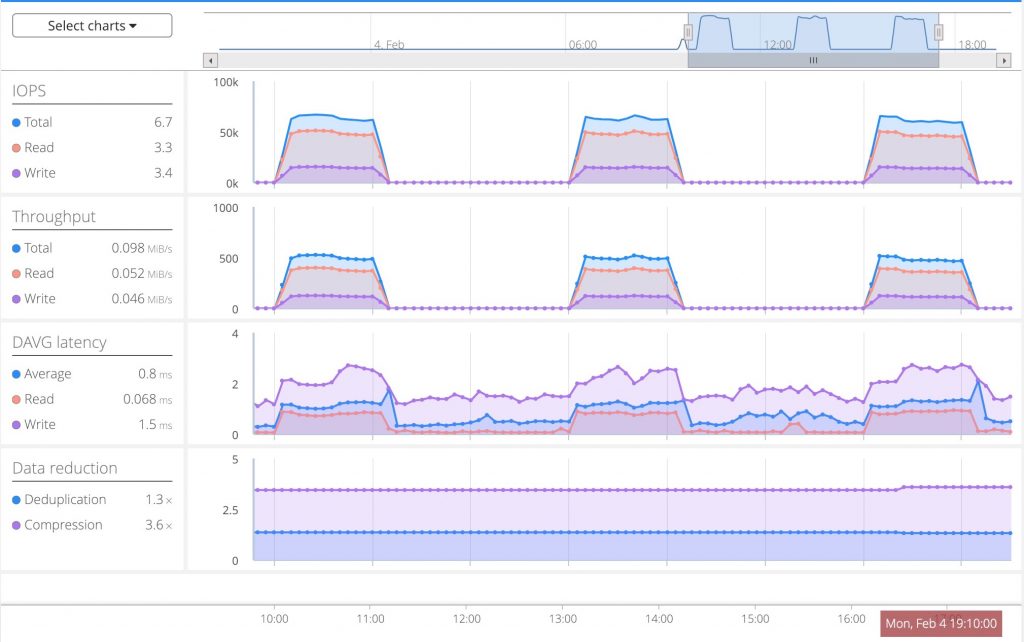Click the Throughput Read legend dot
Image resolution: width=1024 pixels, height=642 pixels.
point(16,274)
